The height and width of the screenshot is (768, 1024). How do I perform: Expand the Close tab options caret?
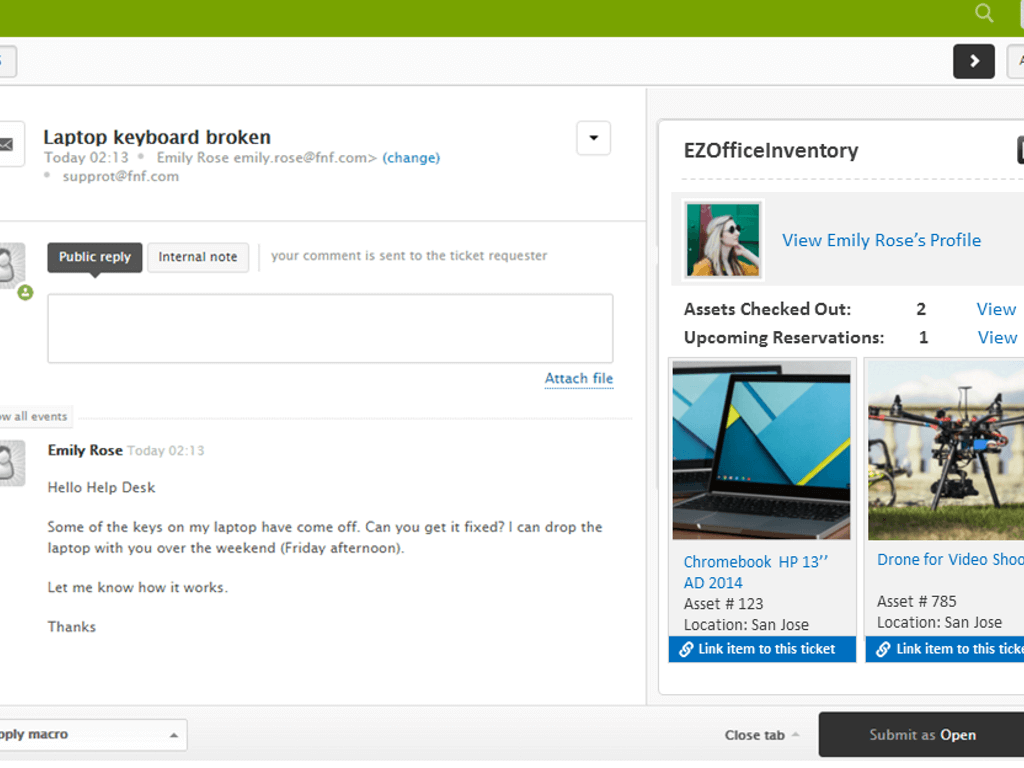[794, 734]
